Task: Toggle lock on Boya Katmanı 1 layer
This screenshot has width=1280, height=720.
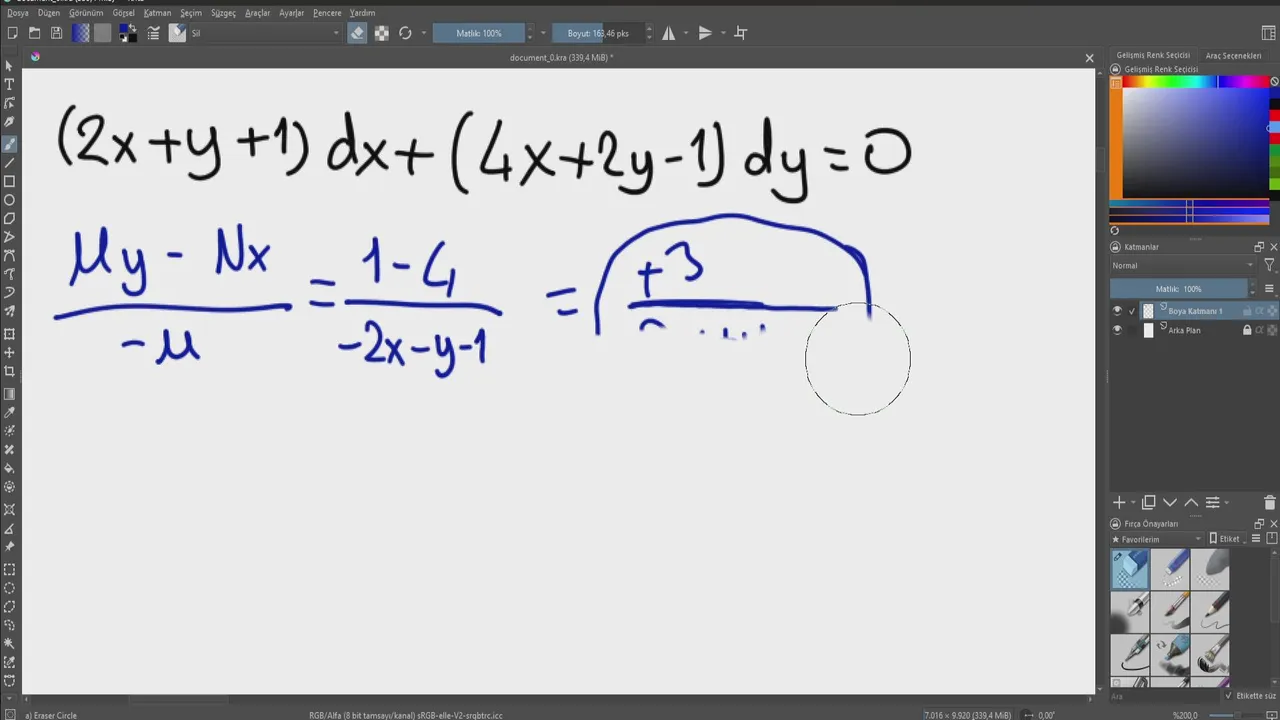Action: pyautogui.click(x=1247, y=311)
